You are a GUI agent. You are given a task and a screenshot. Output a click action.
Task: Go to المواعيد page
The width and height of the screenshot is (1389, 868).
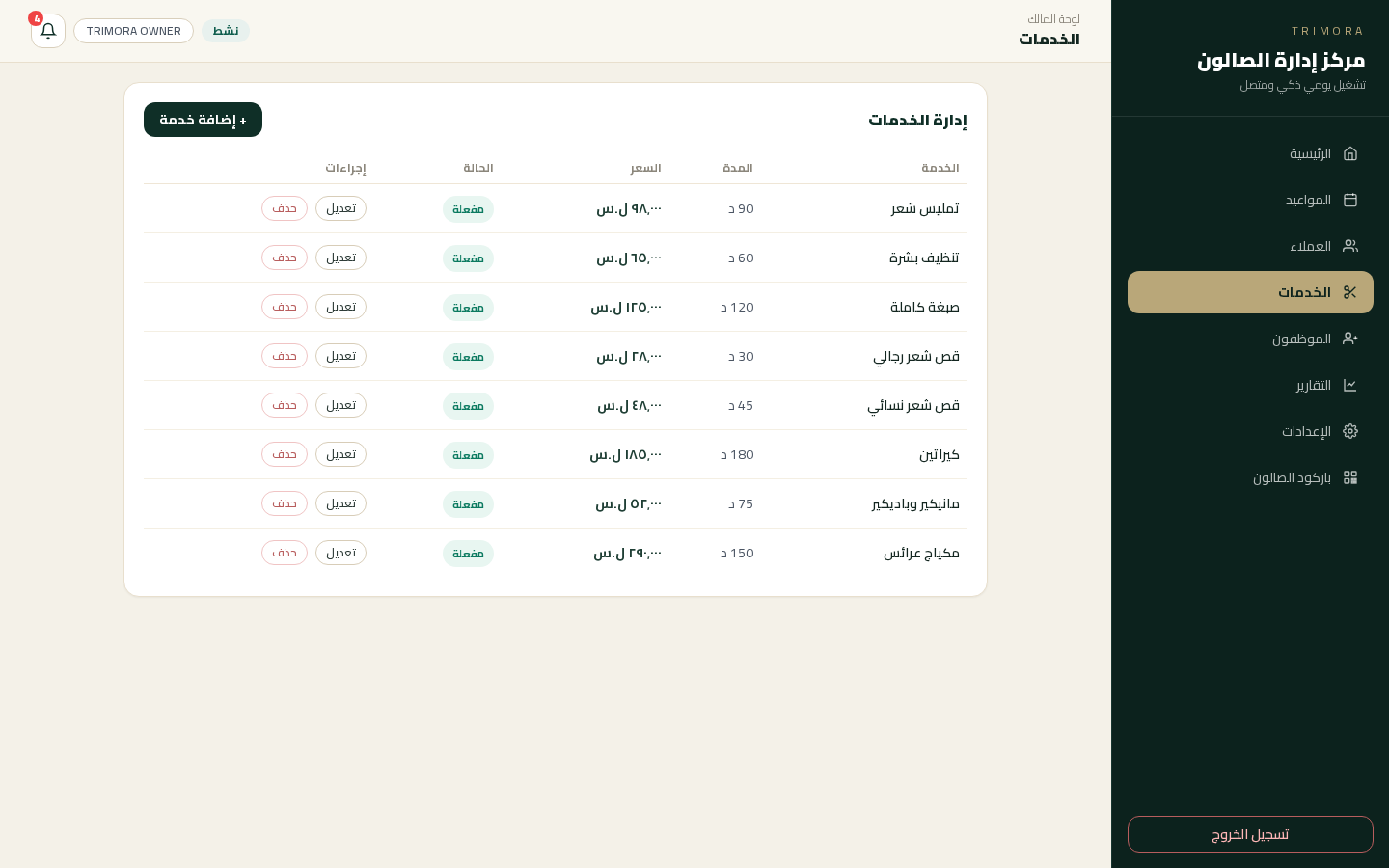[1250, 200]
